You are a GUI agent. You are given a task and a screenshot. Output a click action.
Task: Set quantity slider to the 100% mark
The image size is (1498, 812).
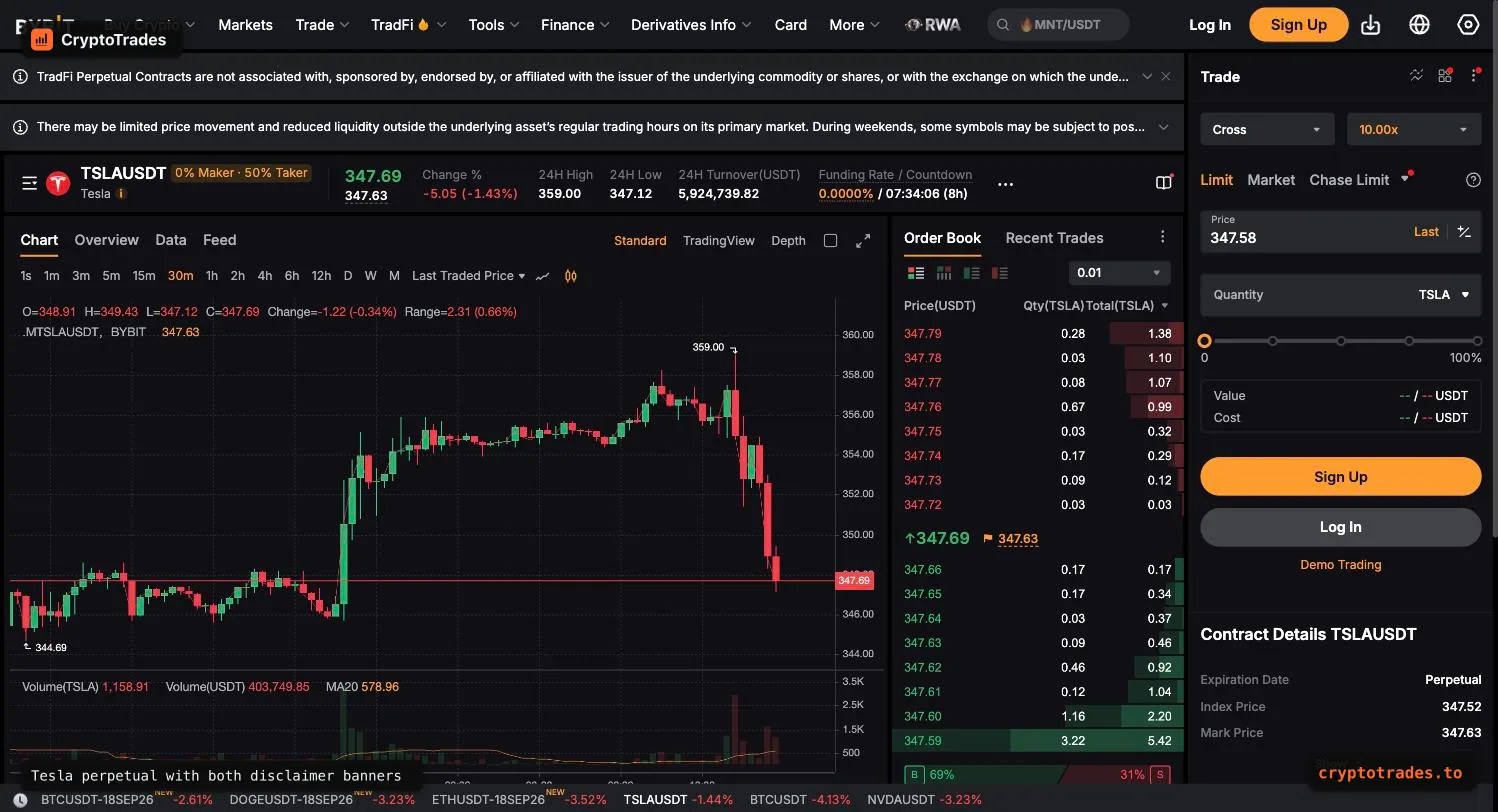point(1477,341)
